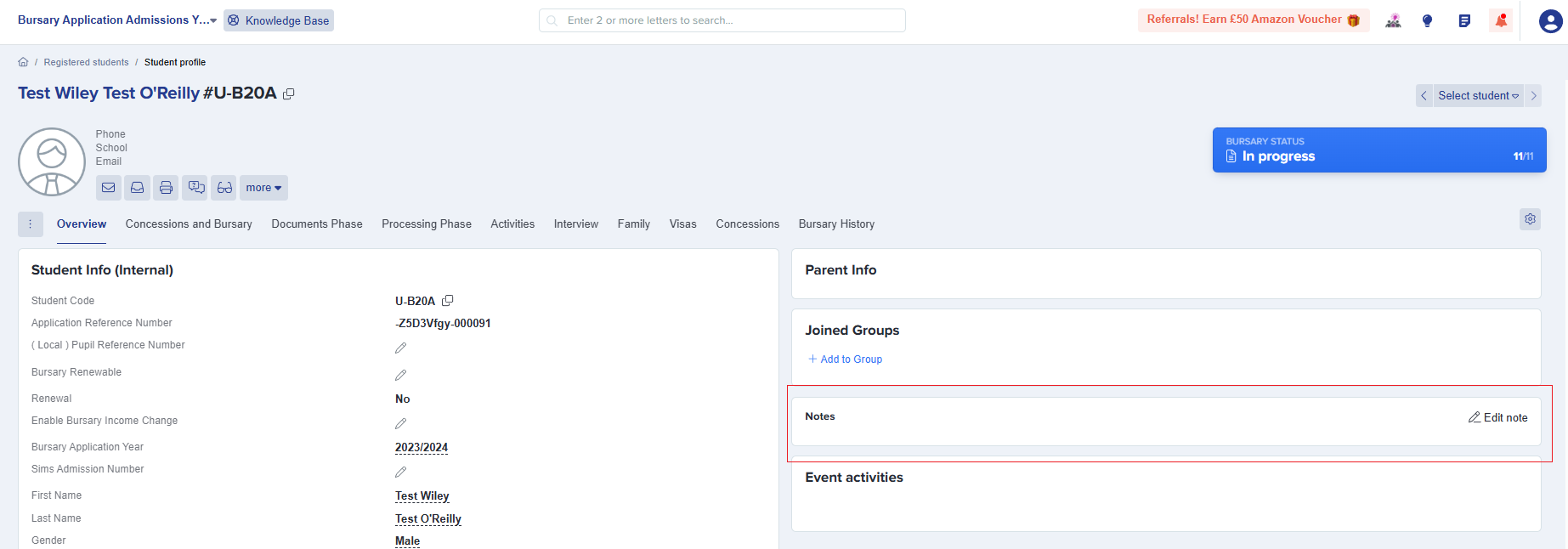Switch to the Overview tab

tap(82, 224)
